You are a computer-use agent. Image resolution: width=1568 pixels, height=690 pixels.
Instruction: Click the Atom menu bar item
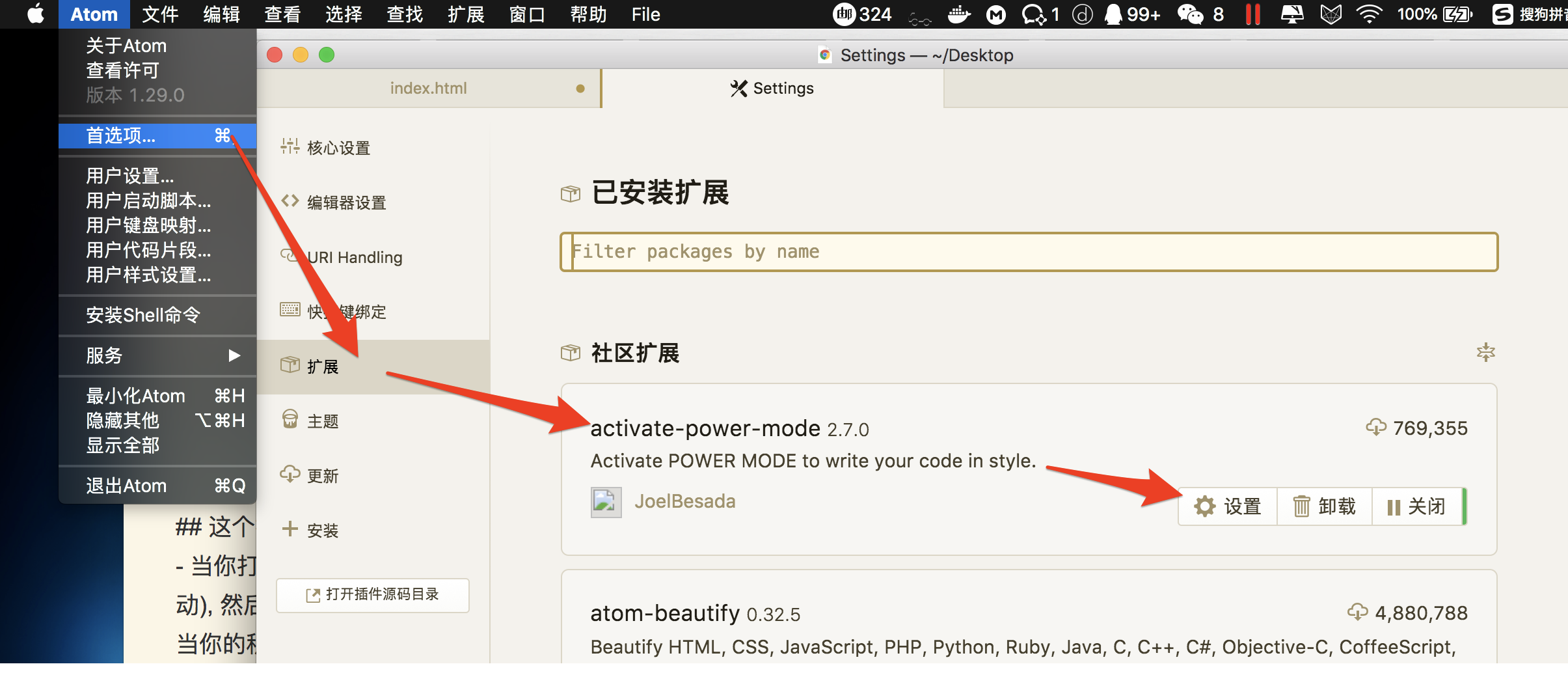coord(94,14)
